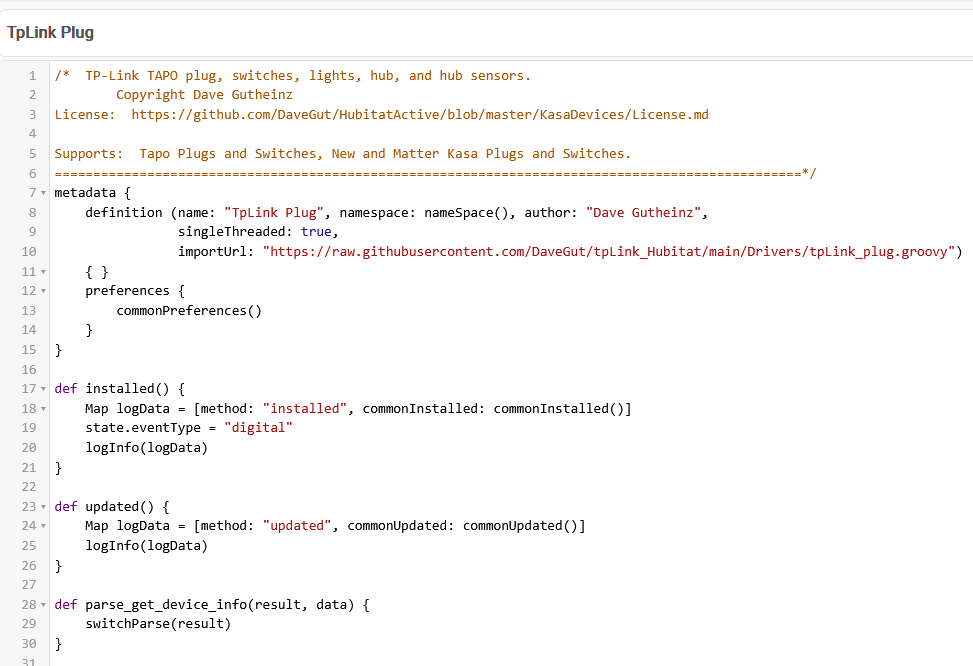Collapse the installed() function fold arrow, line 17

click(x=43, y=389)
